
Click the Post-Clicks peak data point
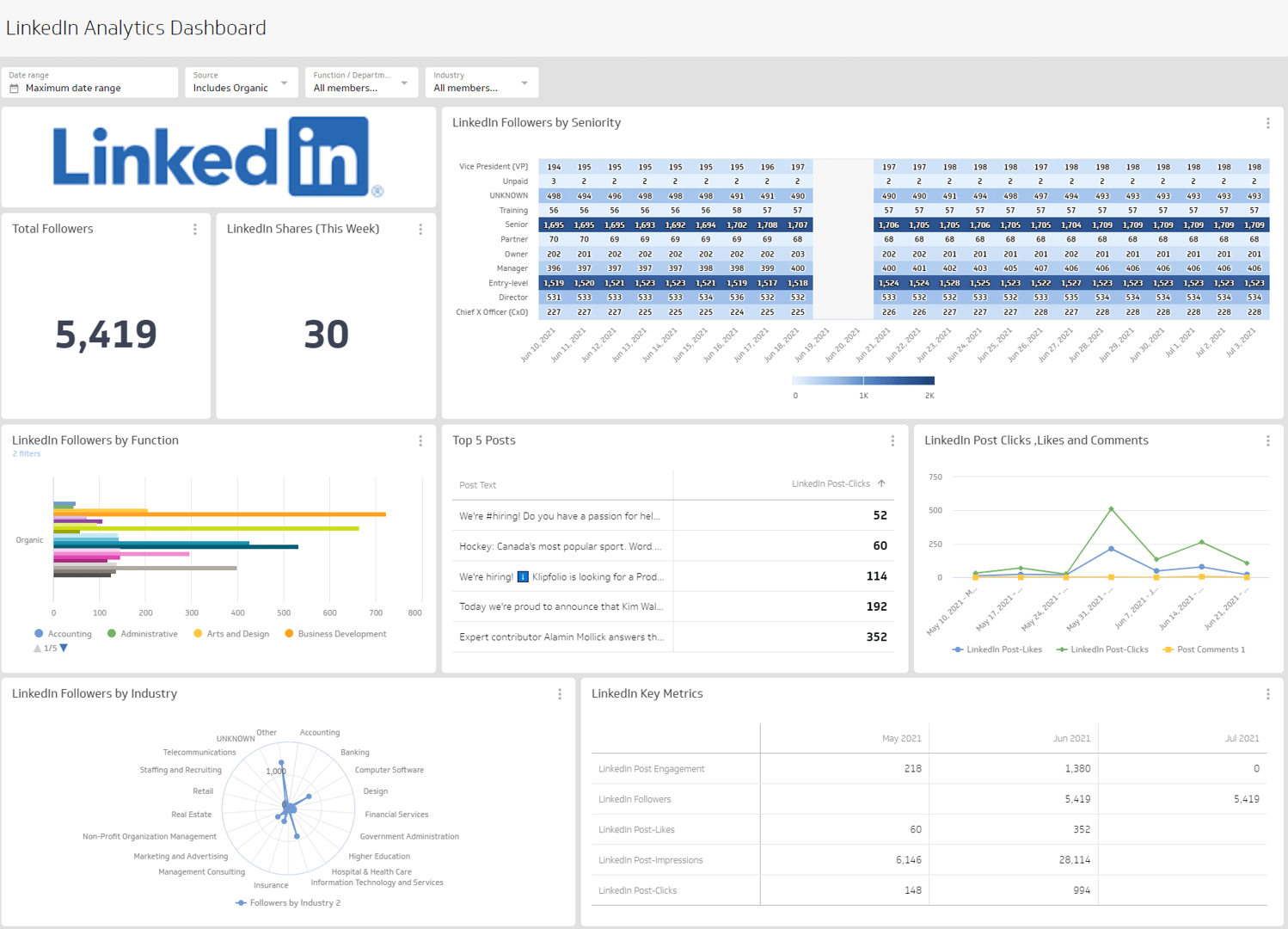point(1111,509)
